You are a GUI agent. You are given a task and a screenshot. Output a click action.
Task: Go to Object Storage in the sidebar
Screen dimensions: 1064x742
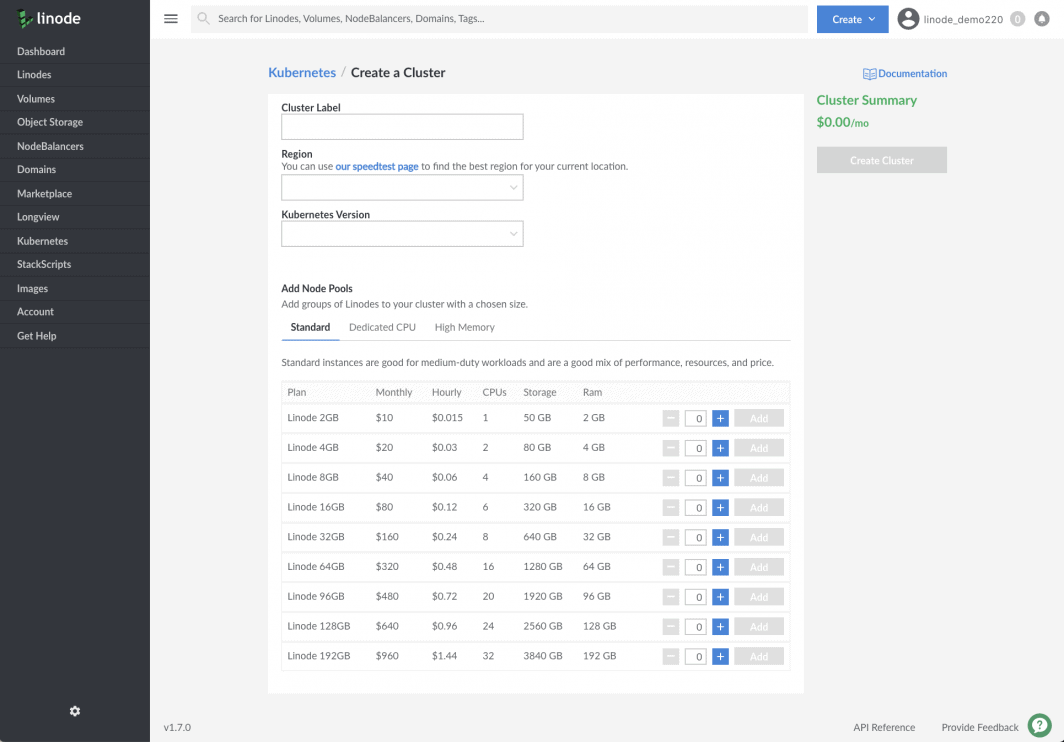pos(50,122)
